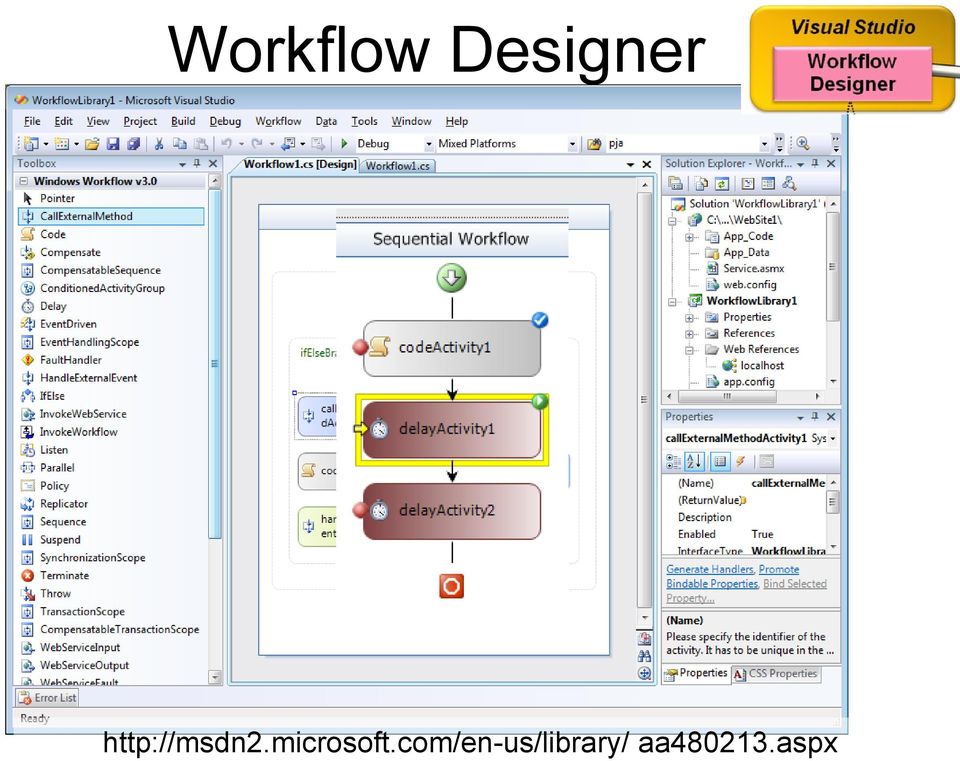This screenshot has height=761, width=960.
Task: Click the designer vertical scrollbar
Action: click(644, 401)
